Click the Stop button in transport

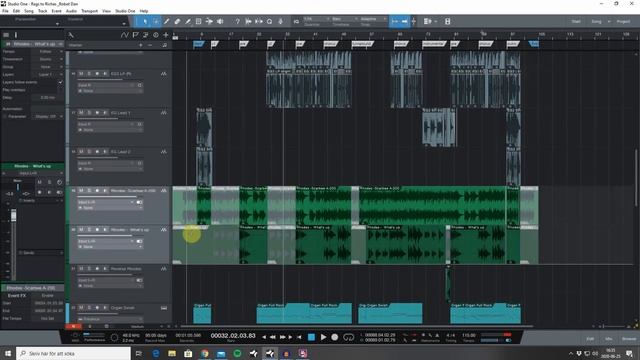(311, 337)
